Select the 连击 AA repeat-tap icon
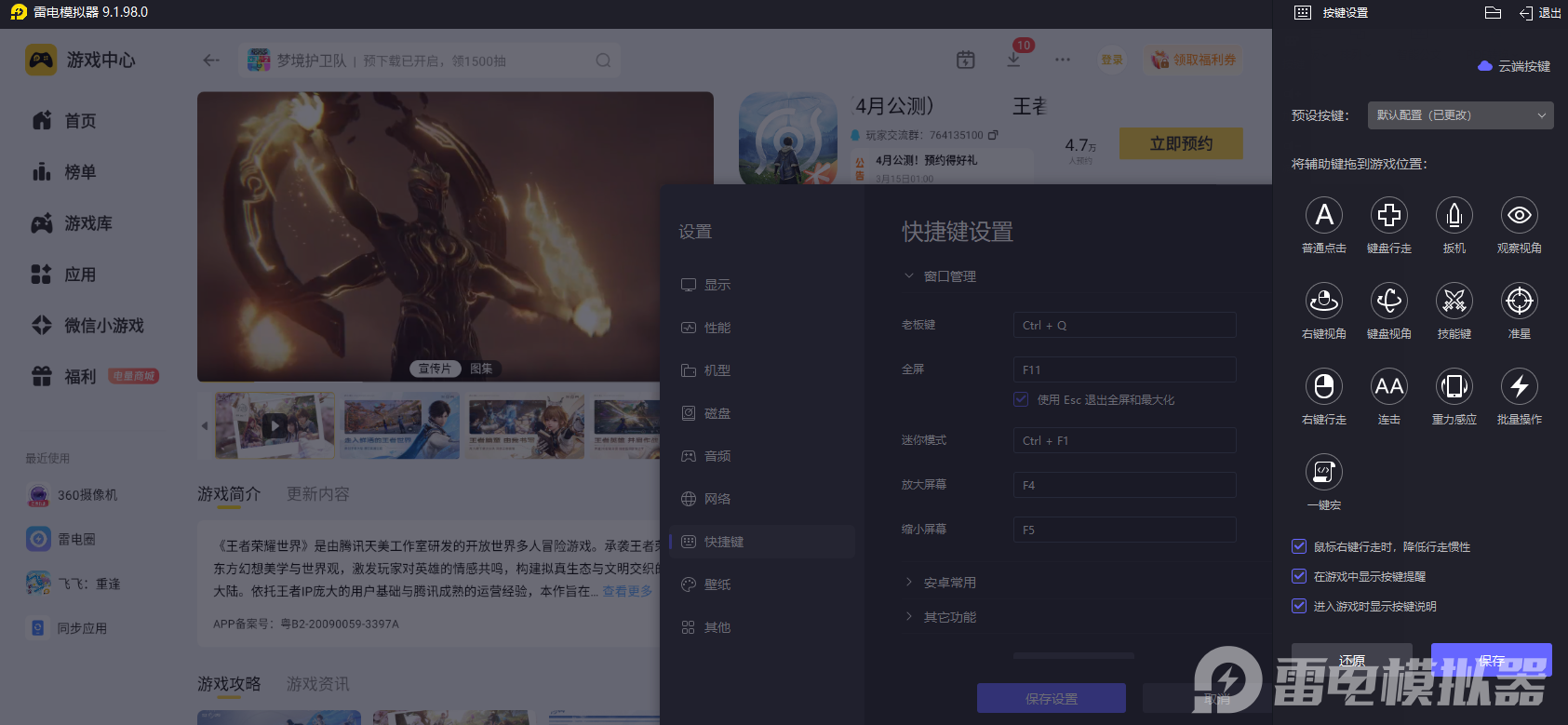 [x=1389, y=386]
